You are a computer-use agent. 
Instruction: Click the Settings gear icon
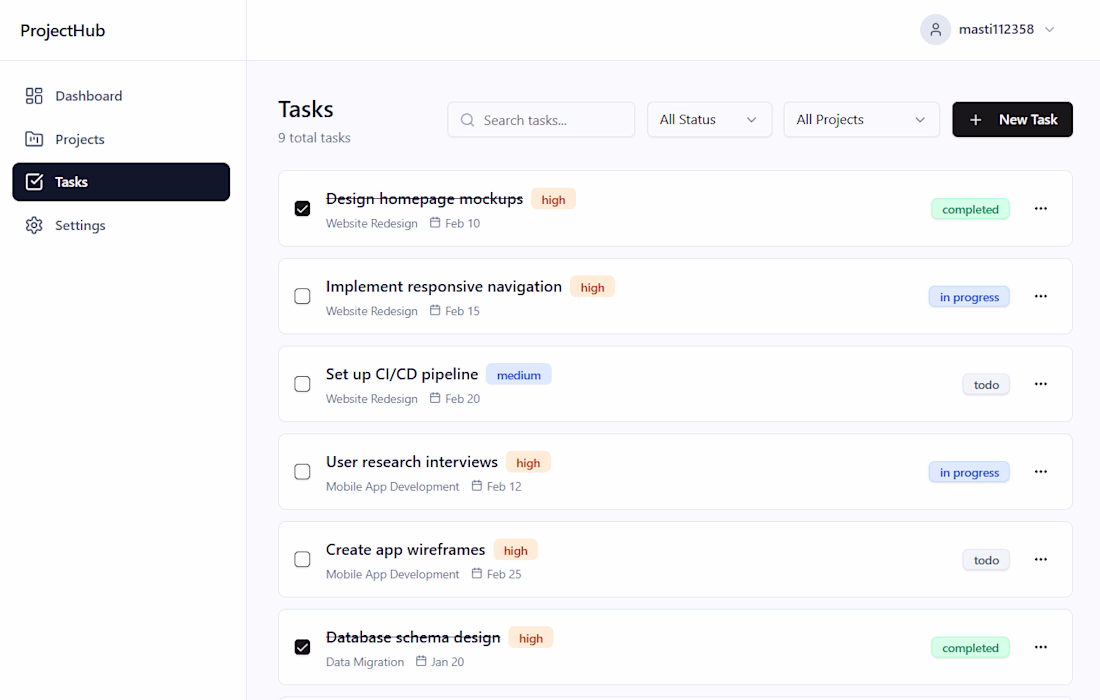point(34,225)
